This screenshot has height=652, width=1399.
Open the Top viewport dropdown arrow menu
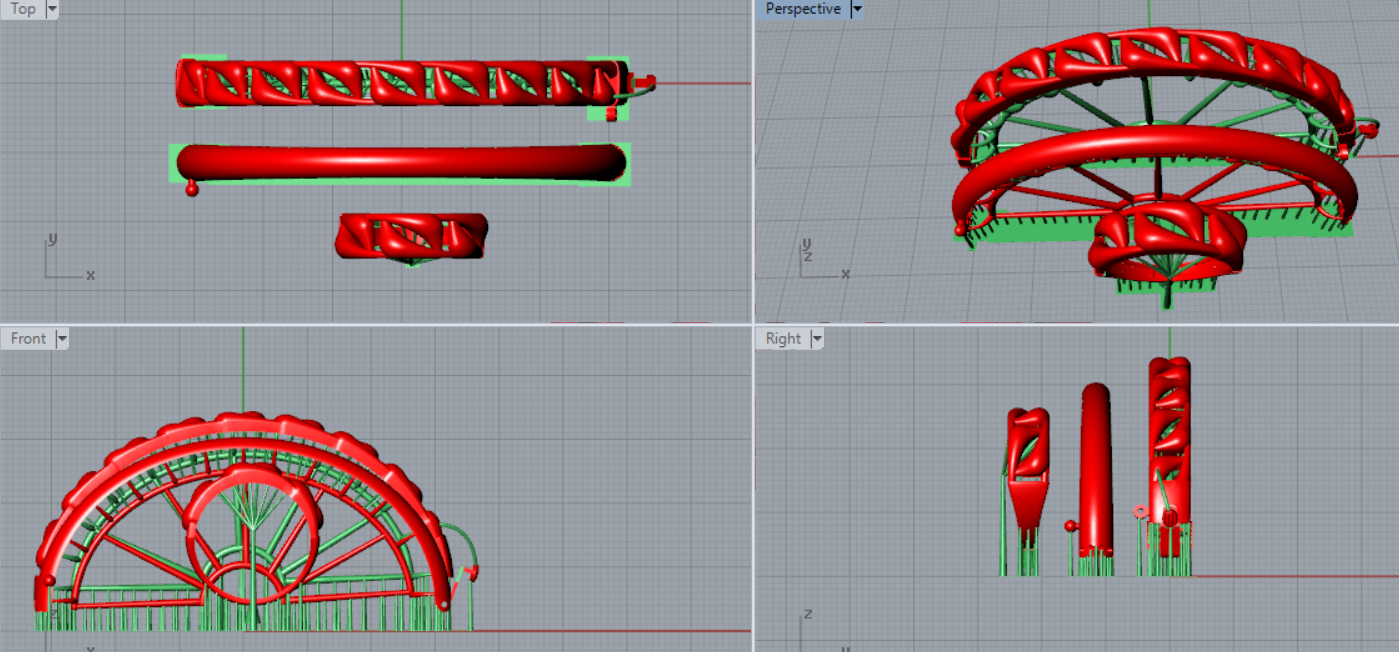click(x=52, y=9)
